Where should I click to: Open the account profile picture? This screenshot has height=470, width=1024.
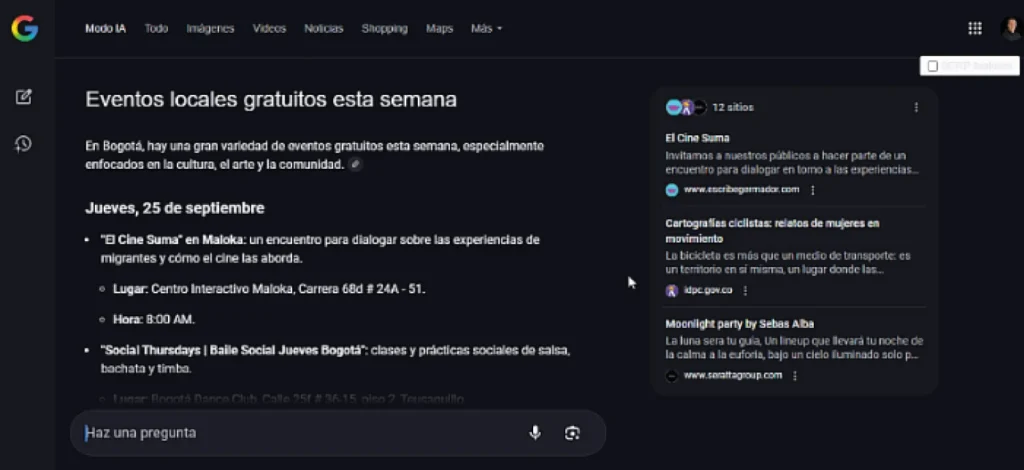tap(1010, 28)
